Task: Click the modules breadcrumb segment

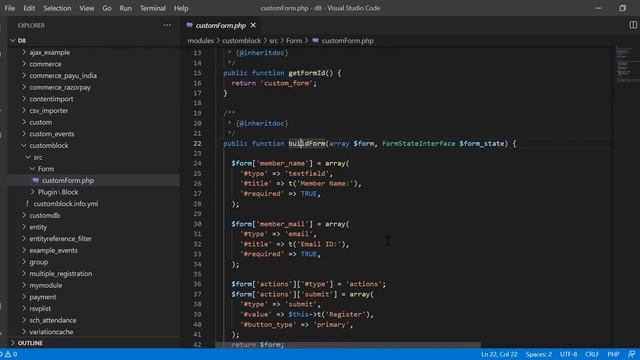Action: pyautogui.click(x=200, y=40)
